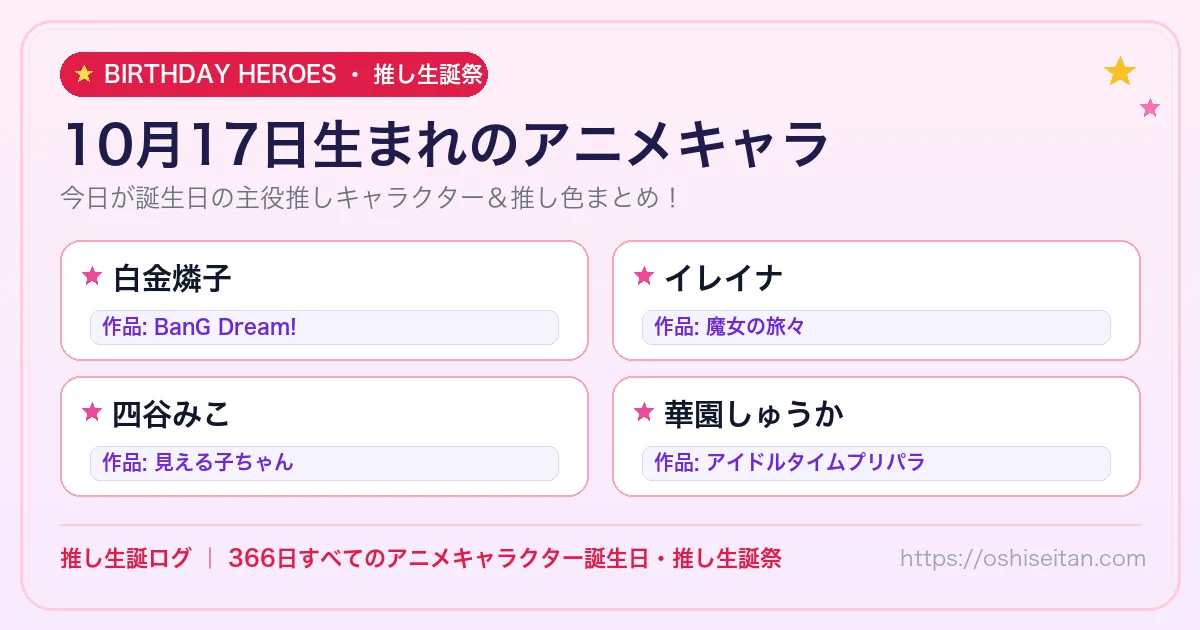Click the yellow star in BIRTHDAY HEROES badge
1200x630 pixels.
coord(84,74)
